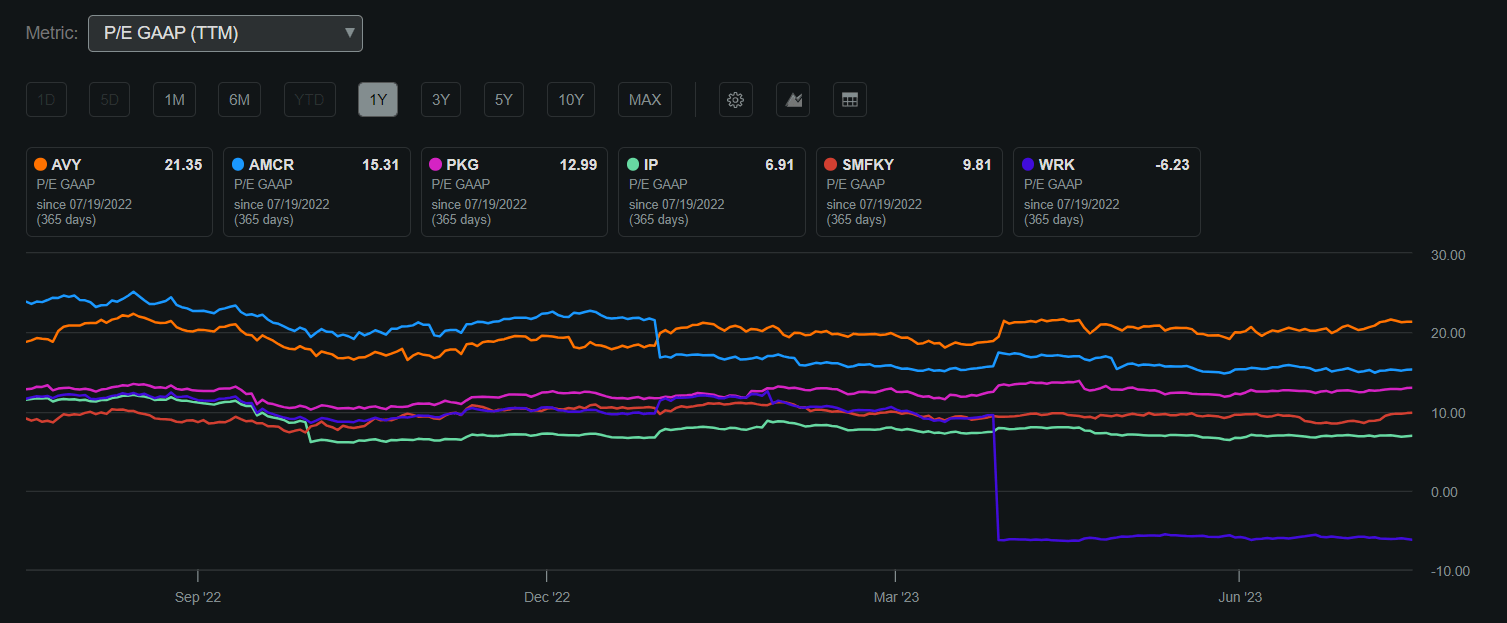
Task: Click the Metric: label
Action: tap(52, 33)
